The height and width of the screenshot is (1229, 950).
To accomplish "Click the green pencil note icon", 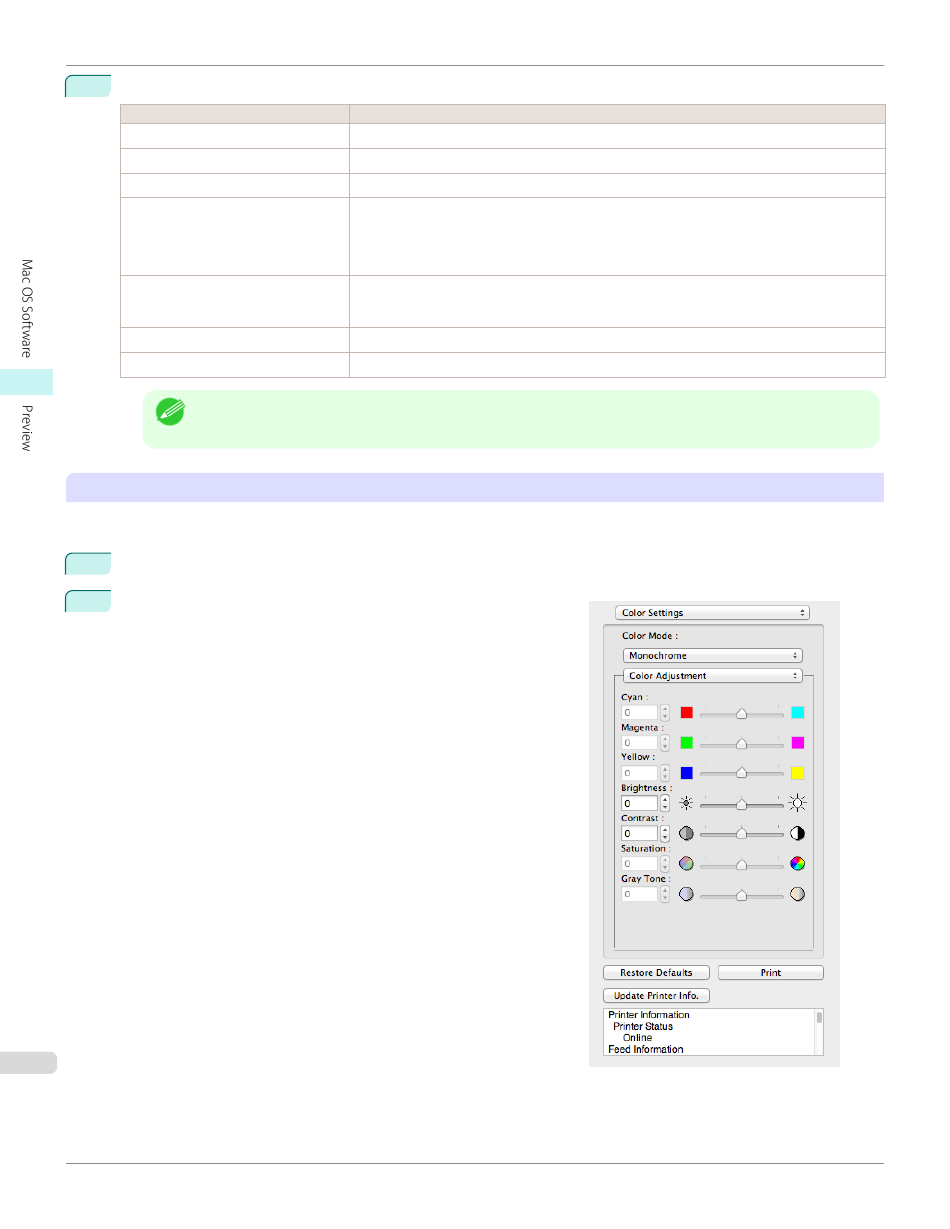I will tap(170, 411).
